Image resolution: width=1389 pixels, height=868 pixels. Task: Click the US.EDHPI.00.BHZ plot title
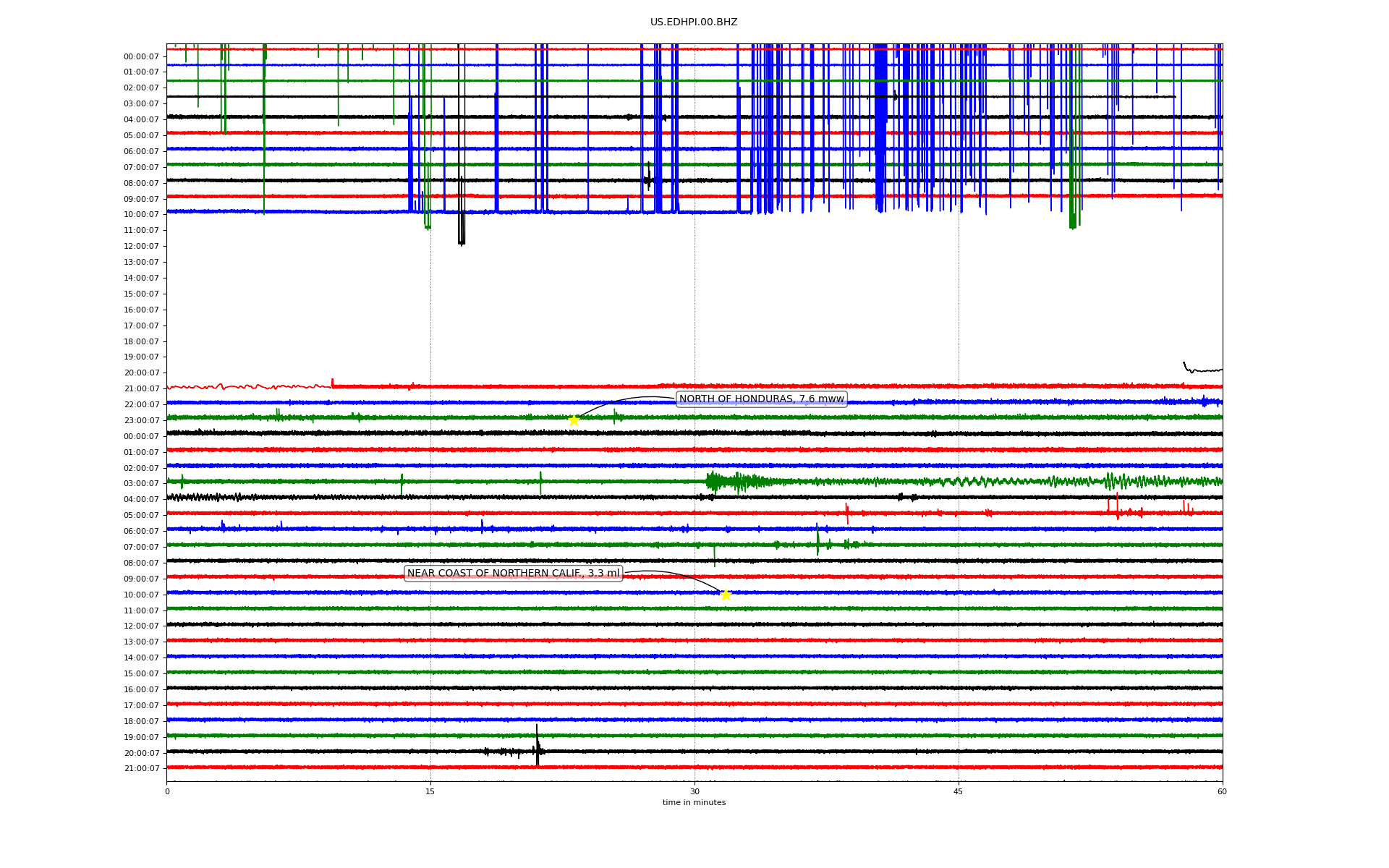click(x=694, y=22)
